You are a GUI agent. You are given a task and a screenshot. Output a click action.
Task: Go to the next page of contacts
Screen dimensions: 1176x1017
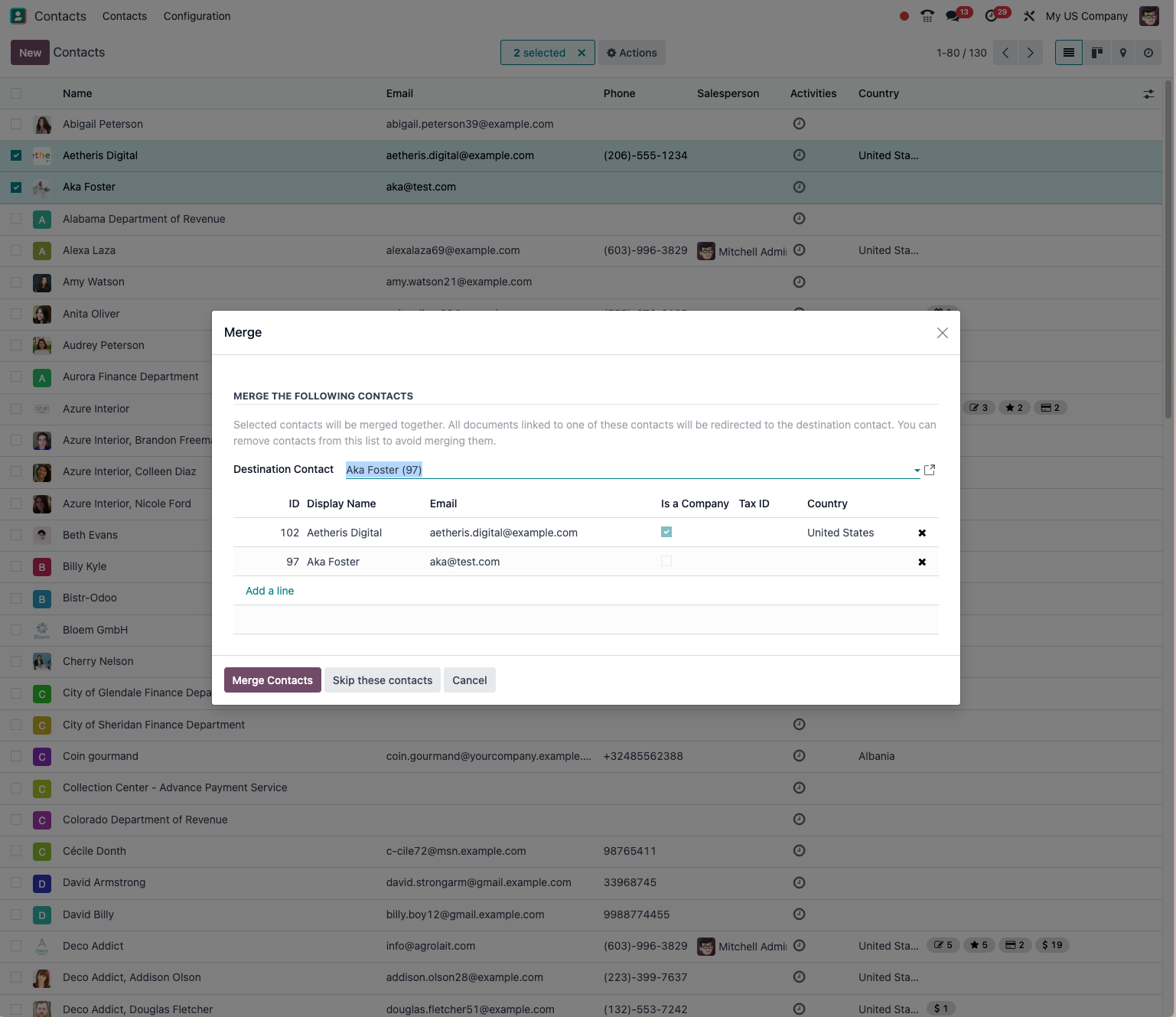coord(1031,53)
